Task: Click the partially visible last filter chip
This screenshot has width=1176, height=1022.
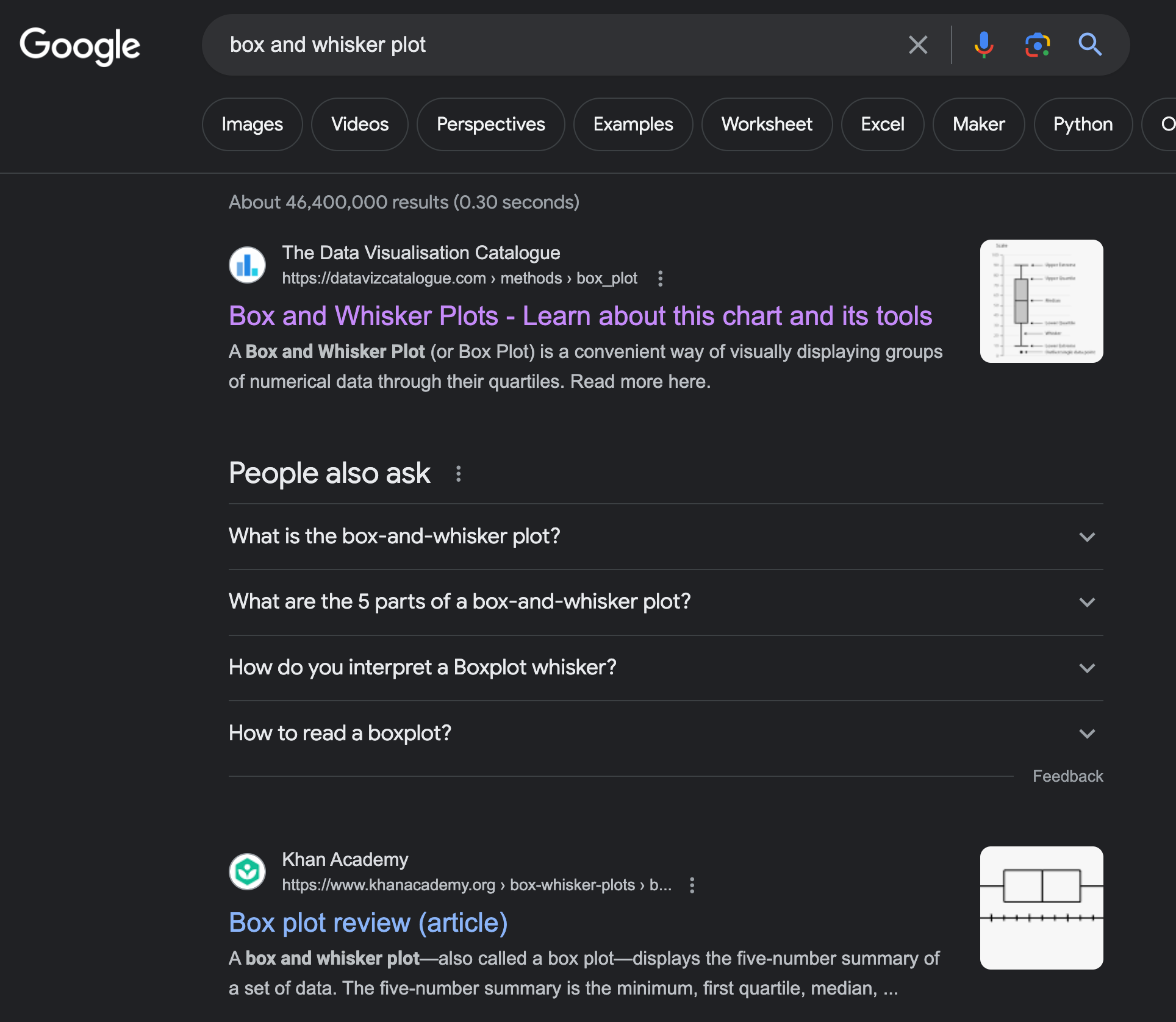Action: (1159, 124)
